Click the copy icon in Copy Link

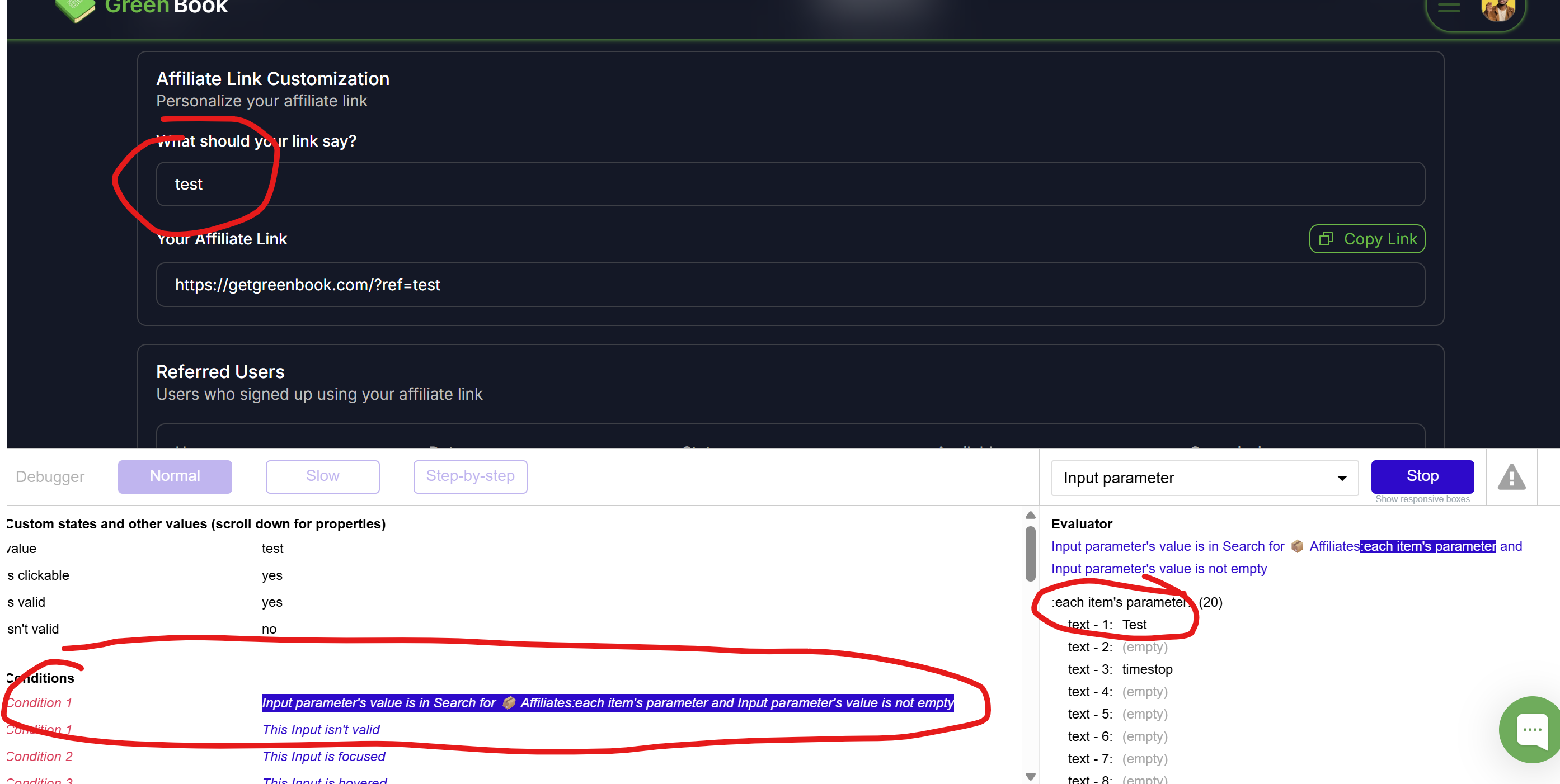(1326, 239)
